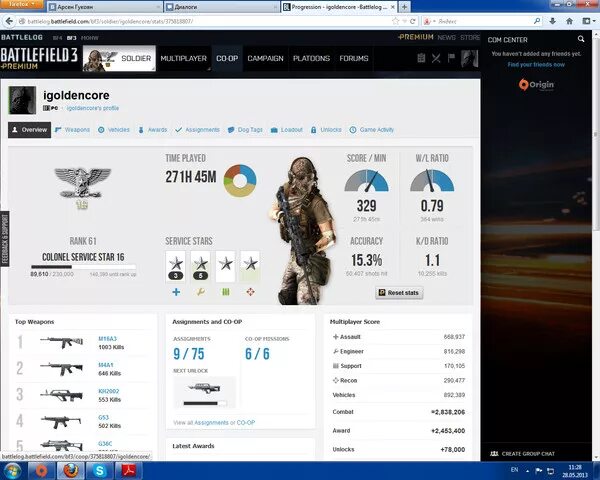The height and width of the screenshot is (480, 600).
Task: Click the Support ammo class icon
Action: (226, 292)
